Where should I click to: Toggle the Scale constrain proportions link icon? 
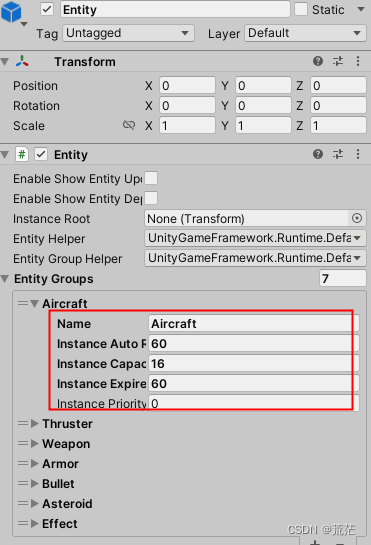[129, 125]
